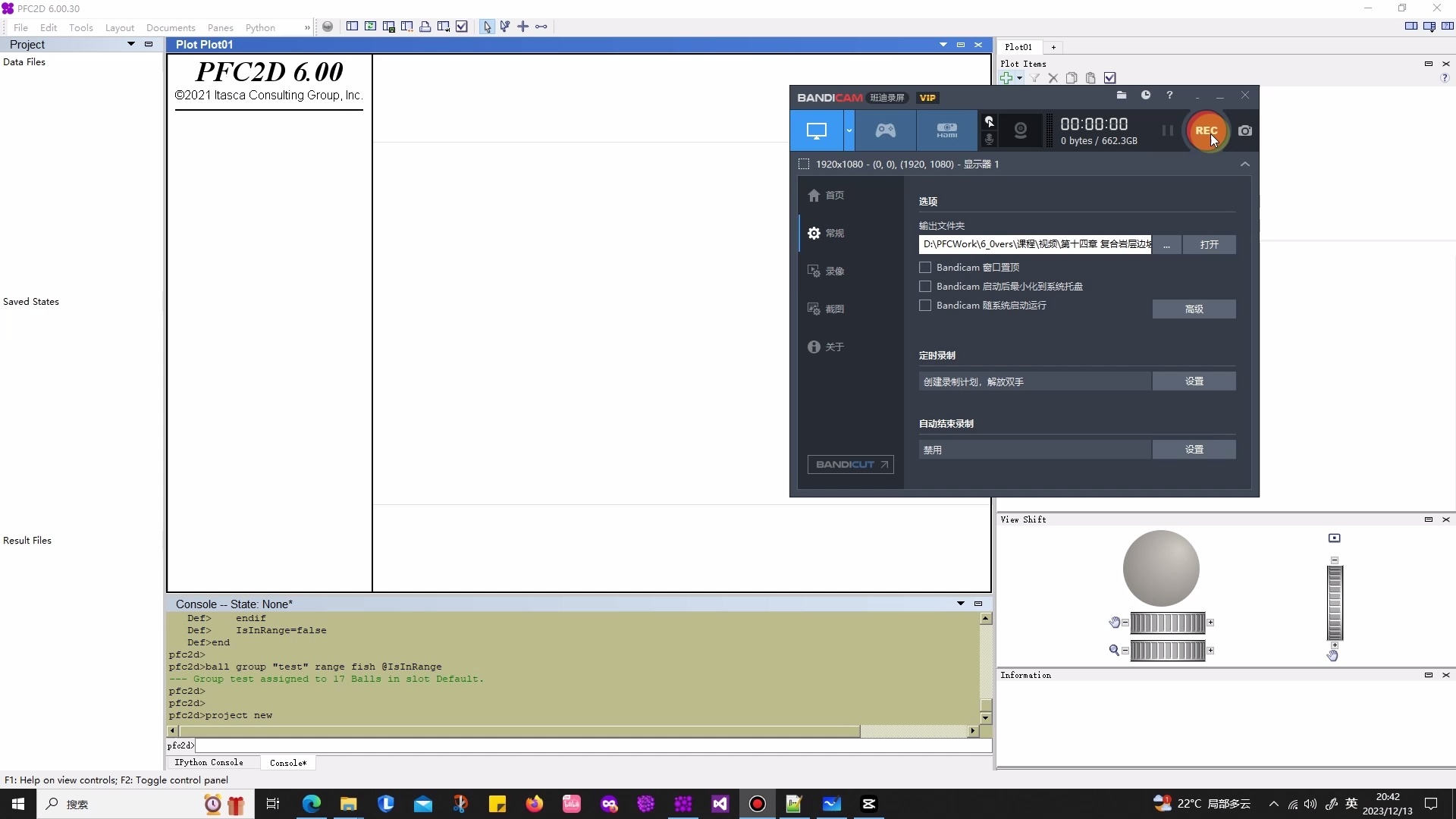Screen dimensions: 1456x819
Task: Click the Bandicam screenshot camera icon
Action: pos(1245,130)
